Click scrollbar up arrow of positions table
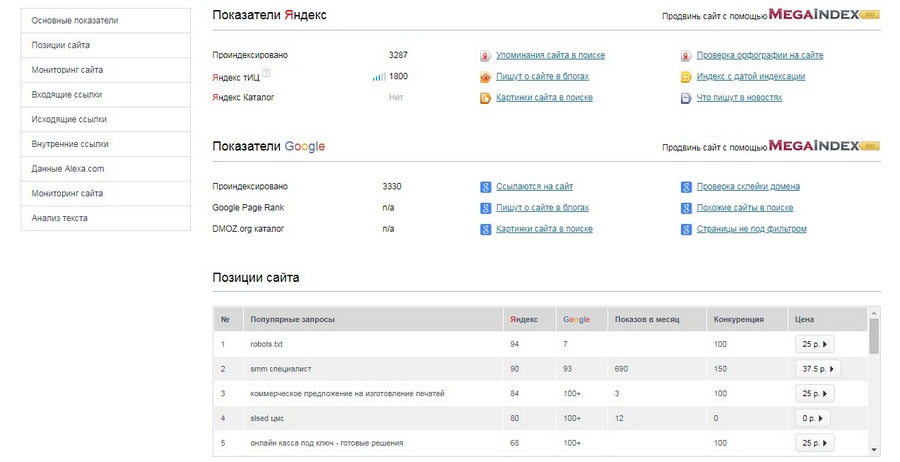This screenshot has height=462, width=900. pyautogui.click(x=874, y=313)
